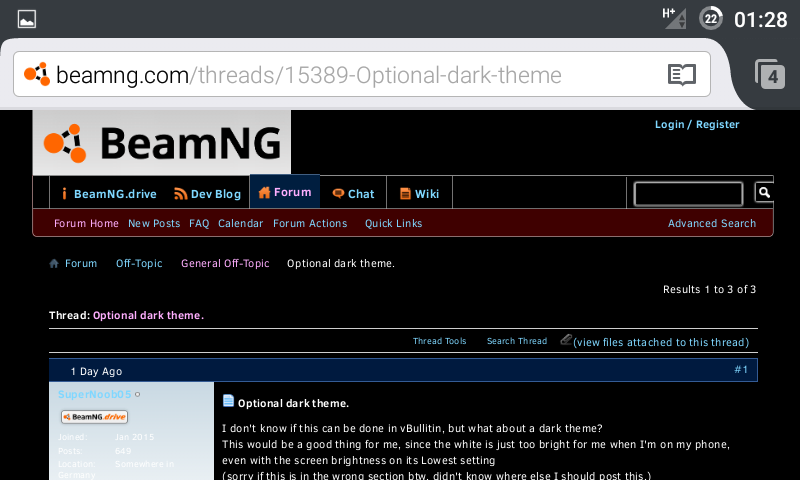800x480 pixels.
Task: Open the Calendar link
Action: [240, 223]
